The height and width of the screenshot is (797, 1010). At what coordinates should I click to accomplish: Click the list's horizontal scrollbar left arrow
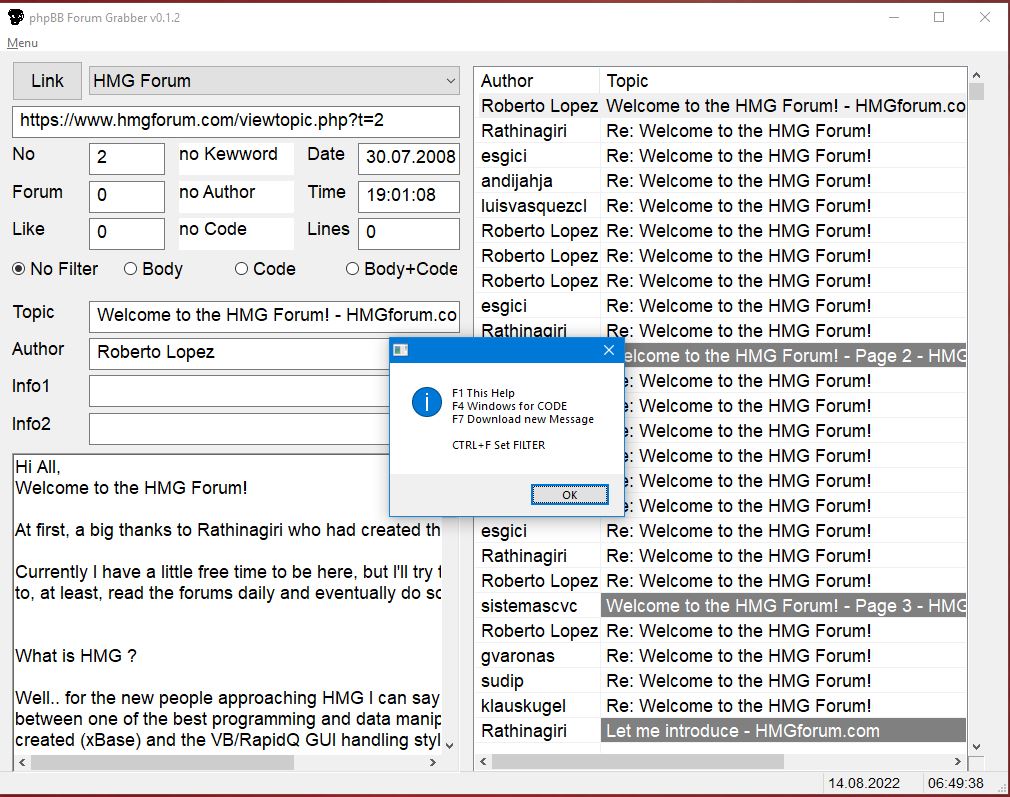tap(484, 762)
